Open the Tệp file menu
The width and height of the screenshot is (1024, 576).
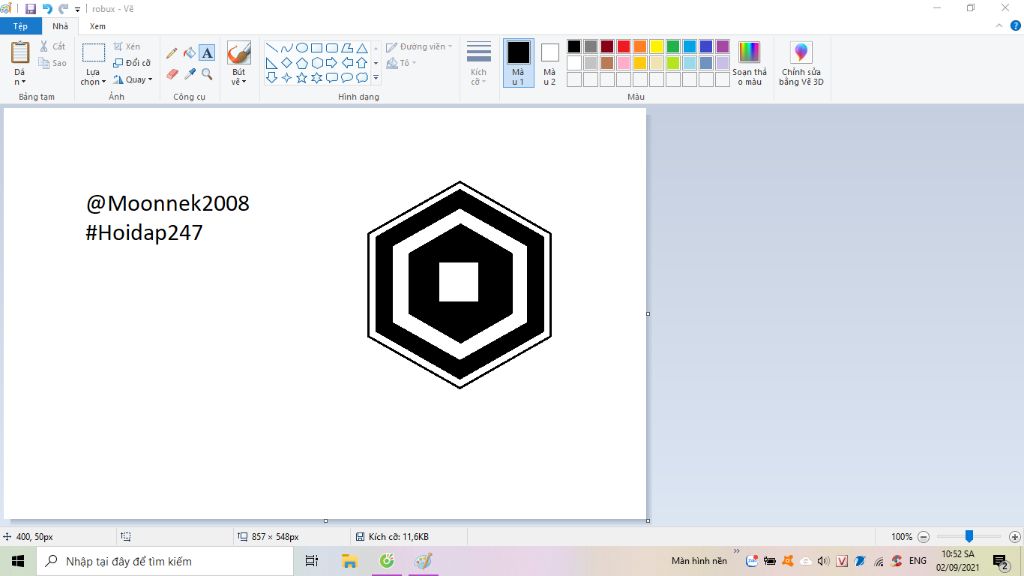coord(20,26)
